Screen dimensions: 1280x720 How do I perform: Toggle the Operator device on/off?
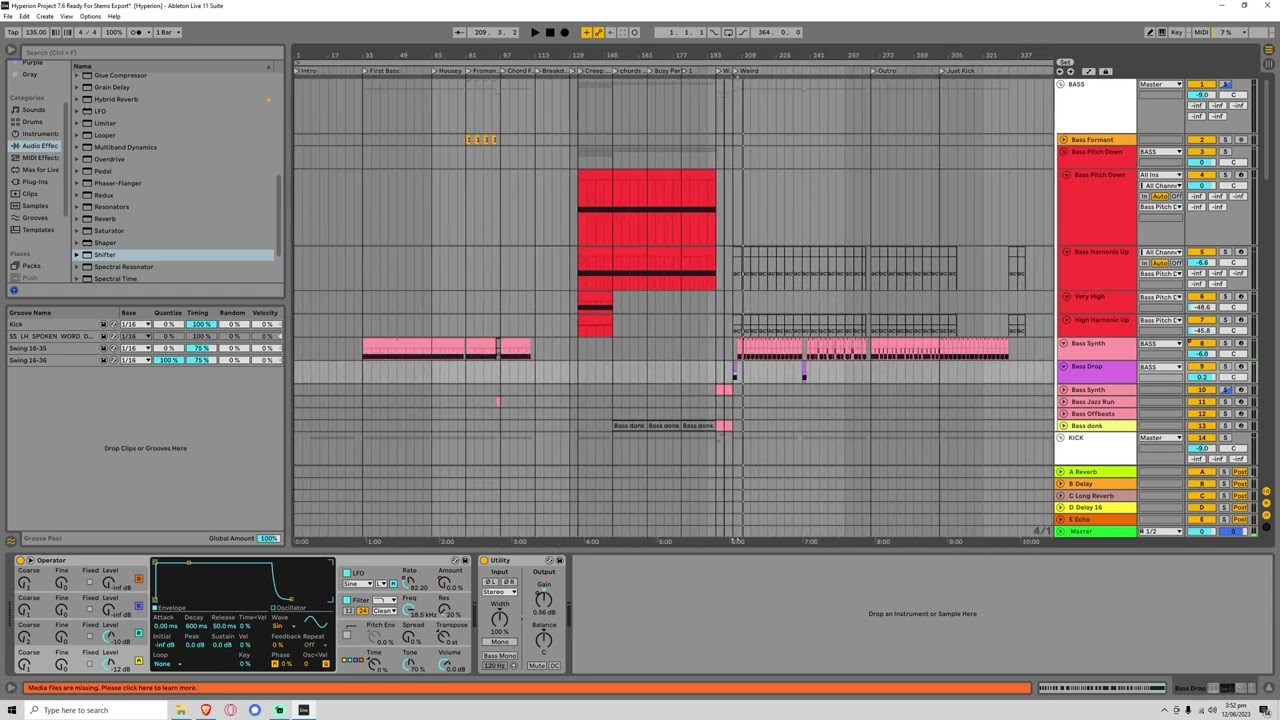20,560
